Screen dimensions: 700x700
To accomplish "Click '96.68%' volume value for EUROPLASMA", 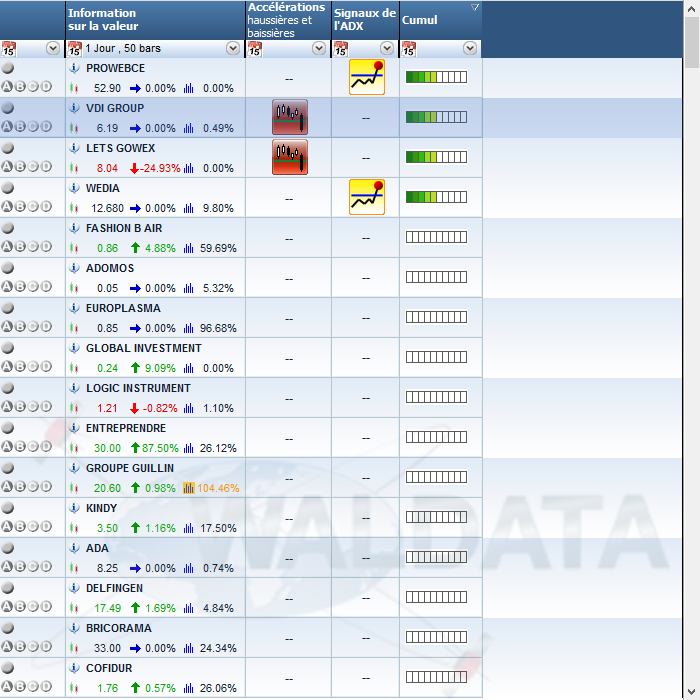I will pos(218,329).
